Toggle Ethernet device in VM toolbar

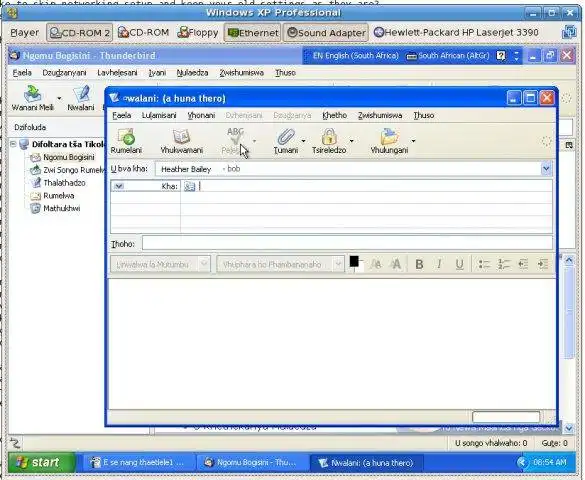[x=253, y=33]
